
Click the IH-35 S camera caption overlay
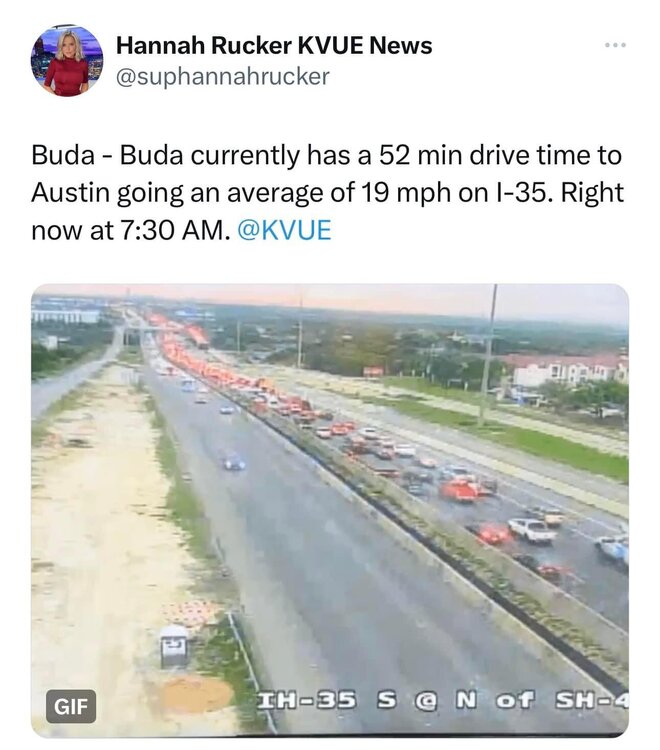(442, 701)
